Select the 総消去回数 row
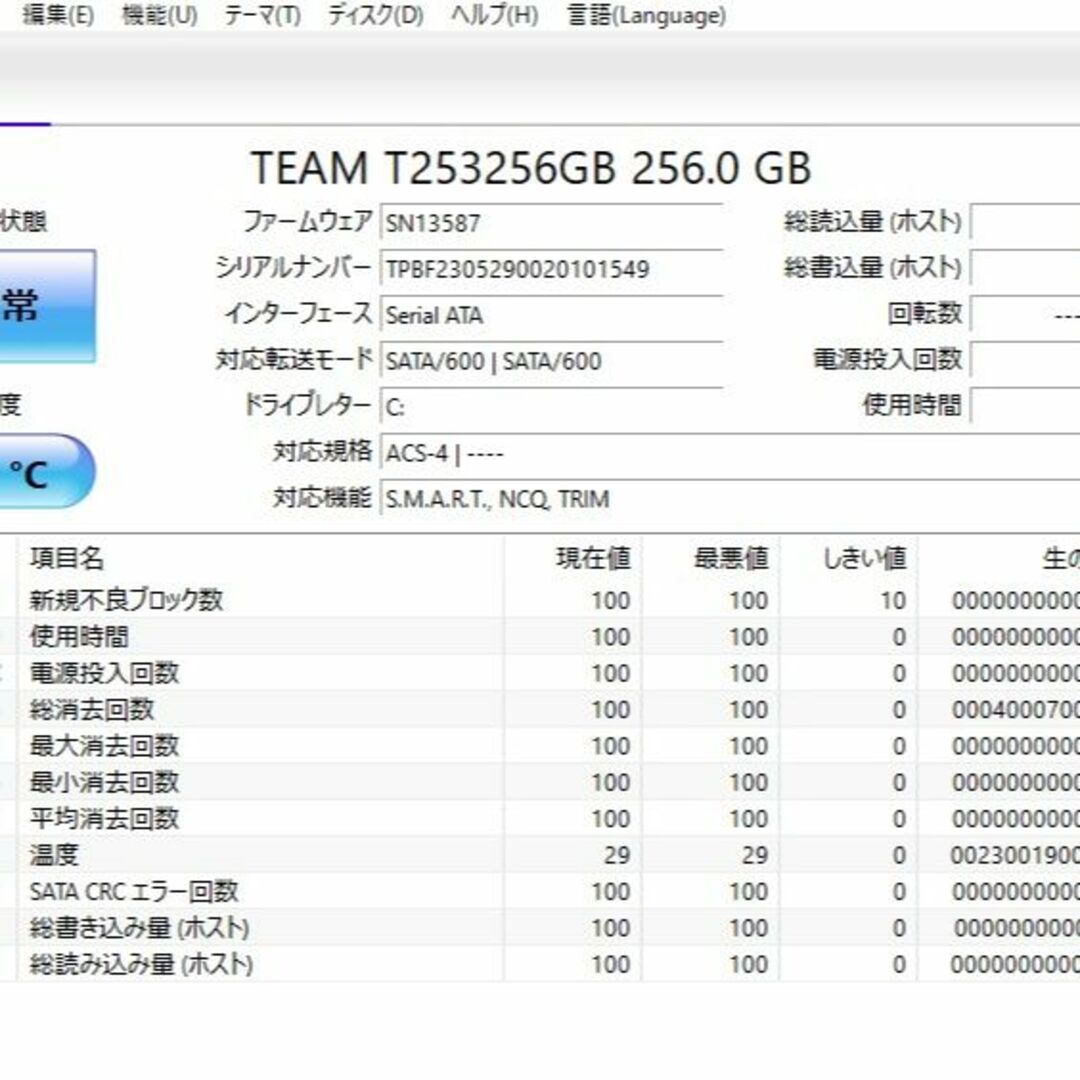This screenshot has width=1080, height=1080. tap(540, 709)
